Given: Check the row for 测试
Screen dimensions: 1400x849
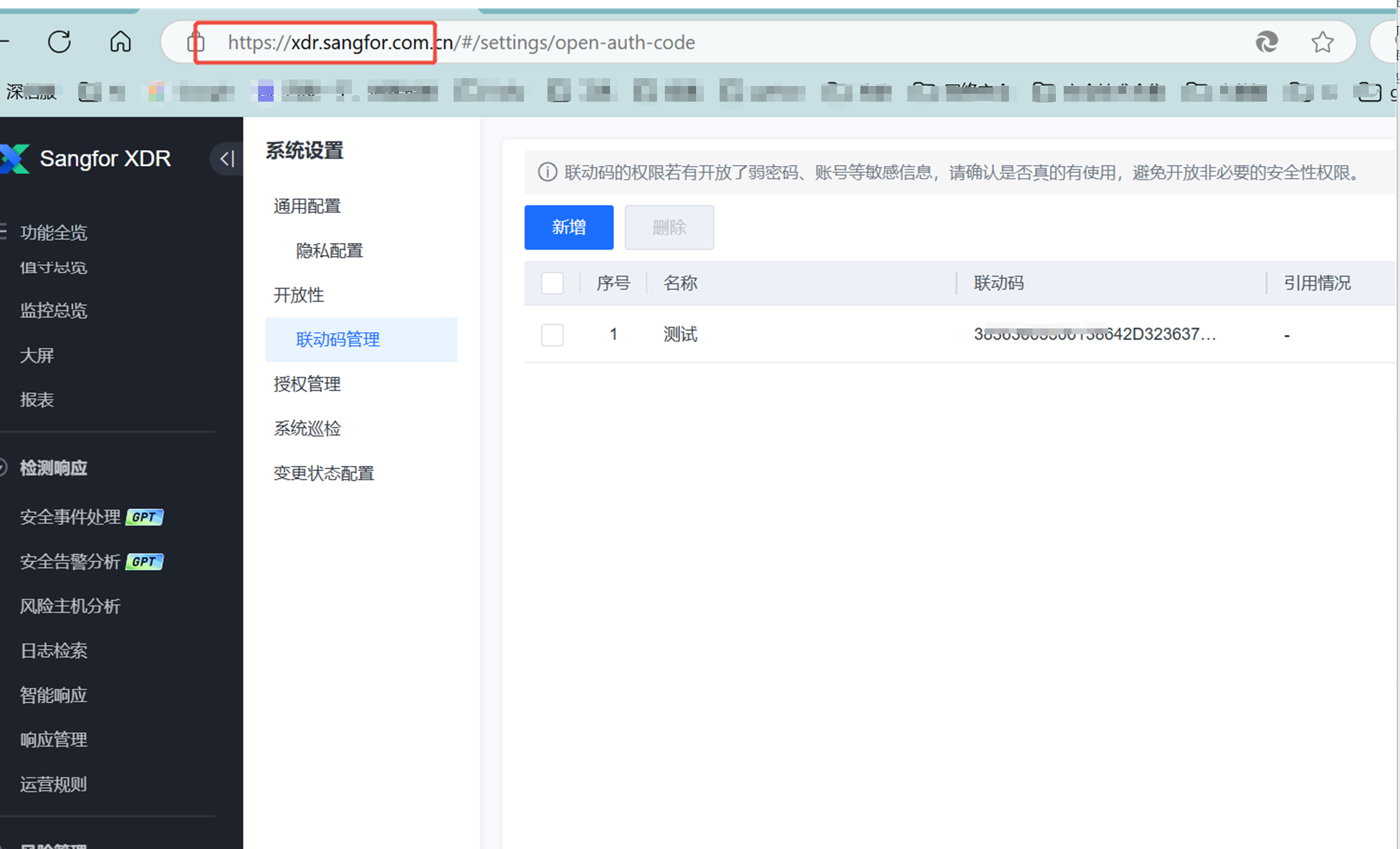Looking at the screenshot, I should click(552, 335).
